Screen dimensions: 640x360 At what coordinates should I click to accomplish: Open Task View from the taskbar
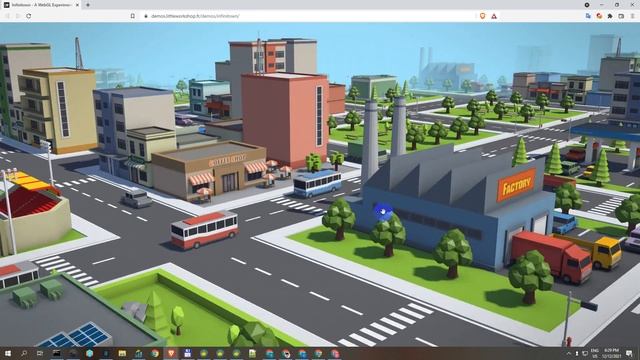40,353
